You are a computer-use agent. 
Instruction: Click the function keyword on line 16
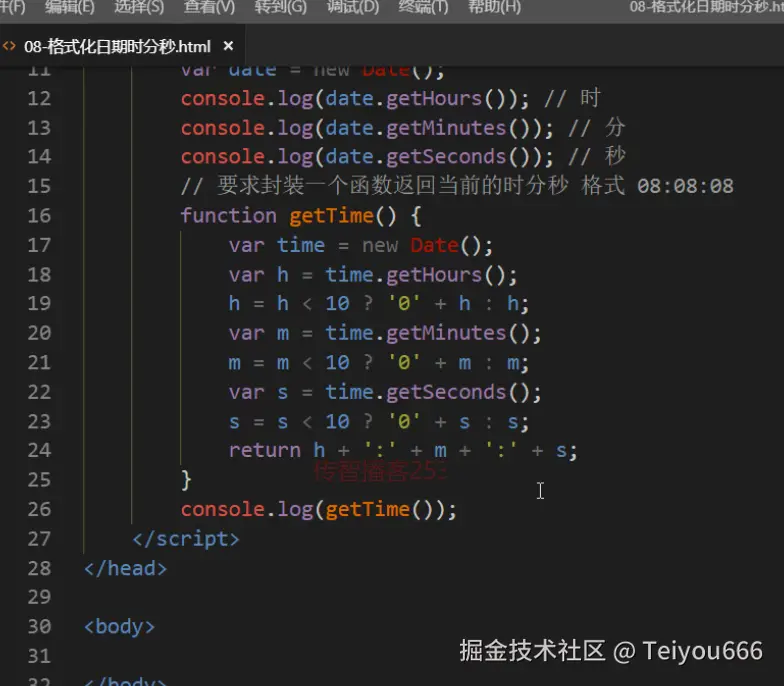click(x=228, y=216)
